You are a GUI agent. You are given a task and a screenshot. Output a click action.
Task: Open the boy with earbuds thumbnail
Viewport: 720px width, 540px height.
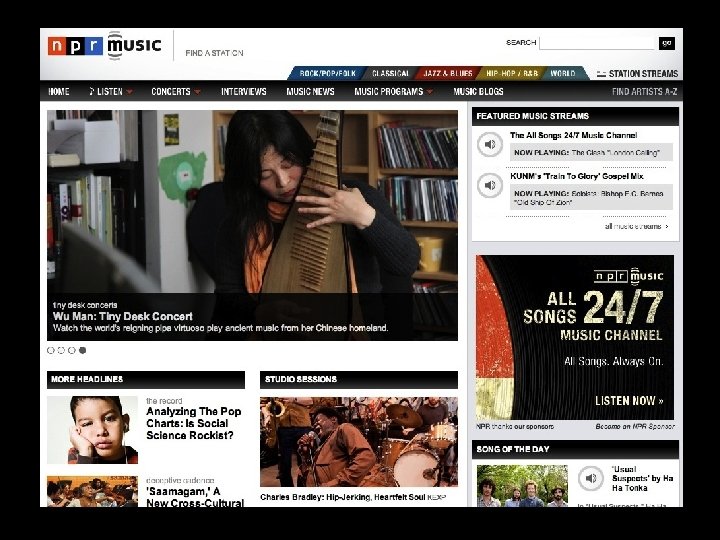(92, 430)
